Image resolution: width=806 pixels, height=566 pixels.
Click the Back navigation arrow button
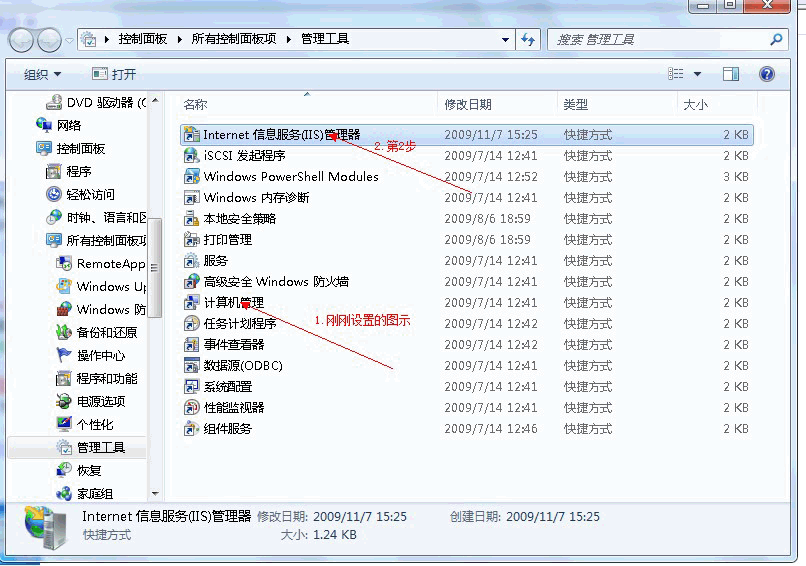[x=22, y=40]
